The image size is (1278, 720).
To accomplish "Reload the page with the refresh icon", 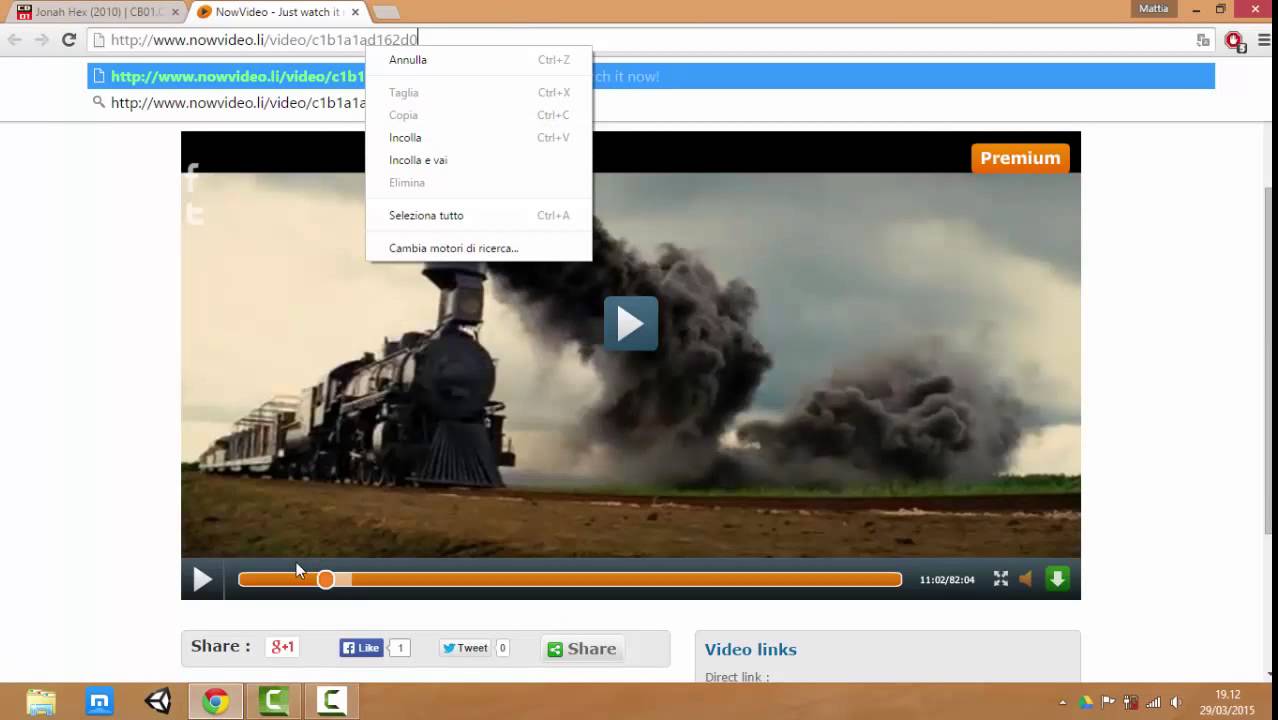I will click(x=69, y=40).
